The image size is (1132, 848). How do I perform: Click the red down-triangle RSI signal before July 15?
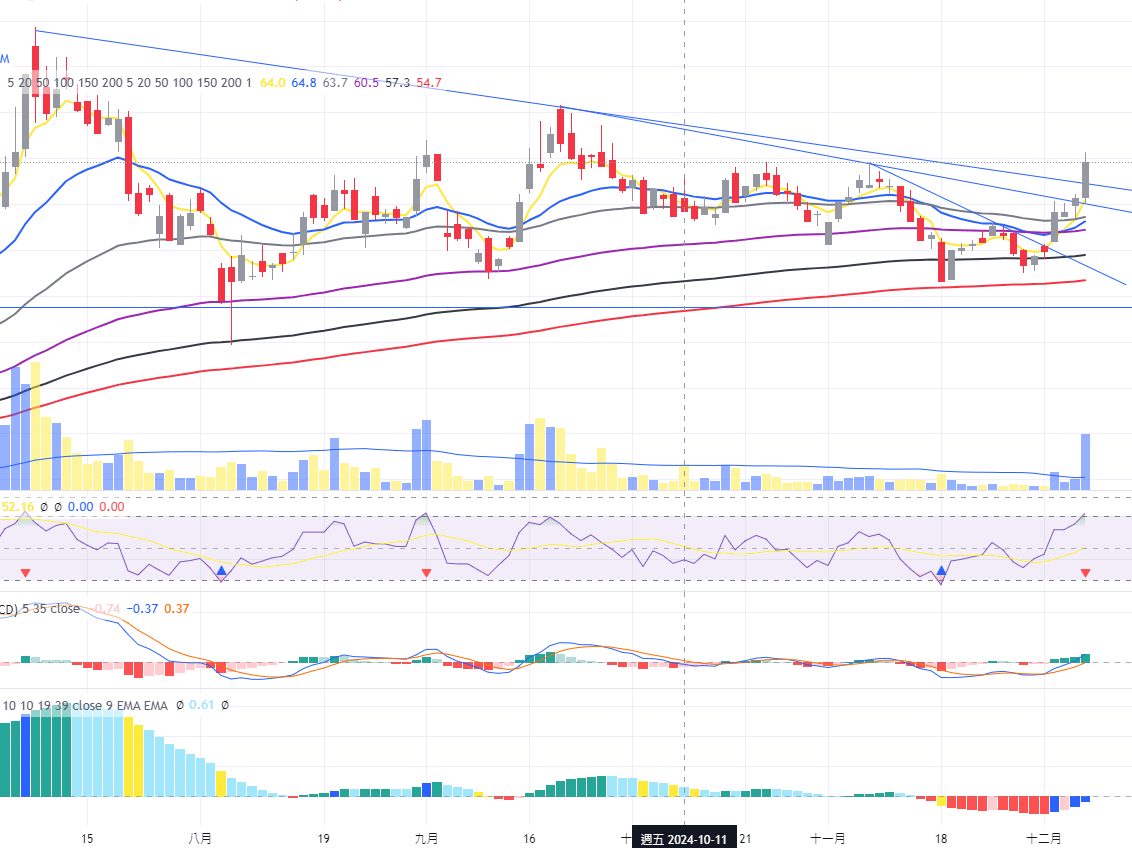(x=25, y=573)
